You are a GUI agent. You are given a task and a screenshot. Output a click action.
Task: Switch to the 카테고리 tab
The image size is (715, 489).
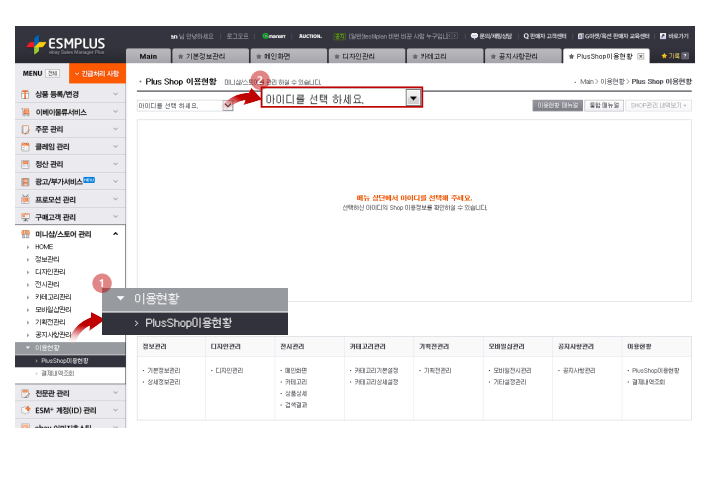coord(445,56)
